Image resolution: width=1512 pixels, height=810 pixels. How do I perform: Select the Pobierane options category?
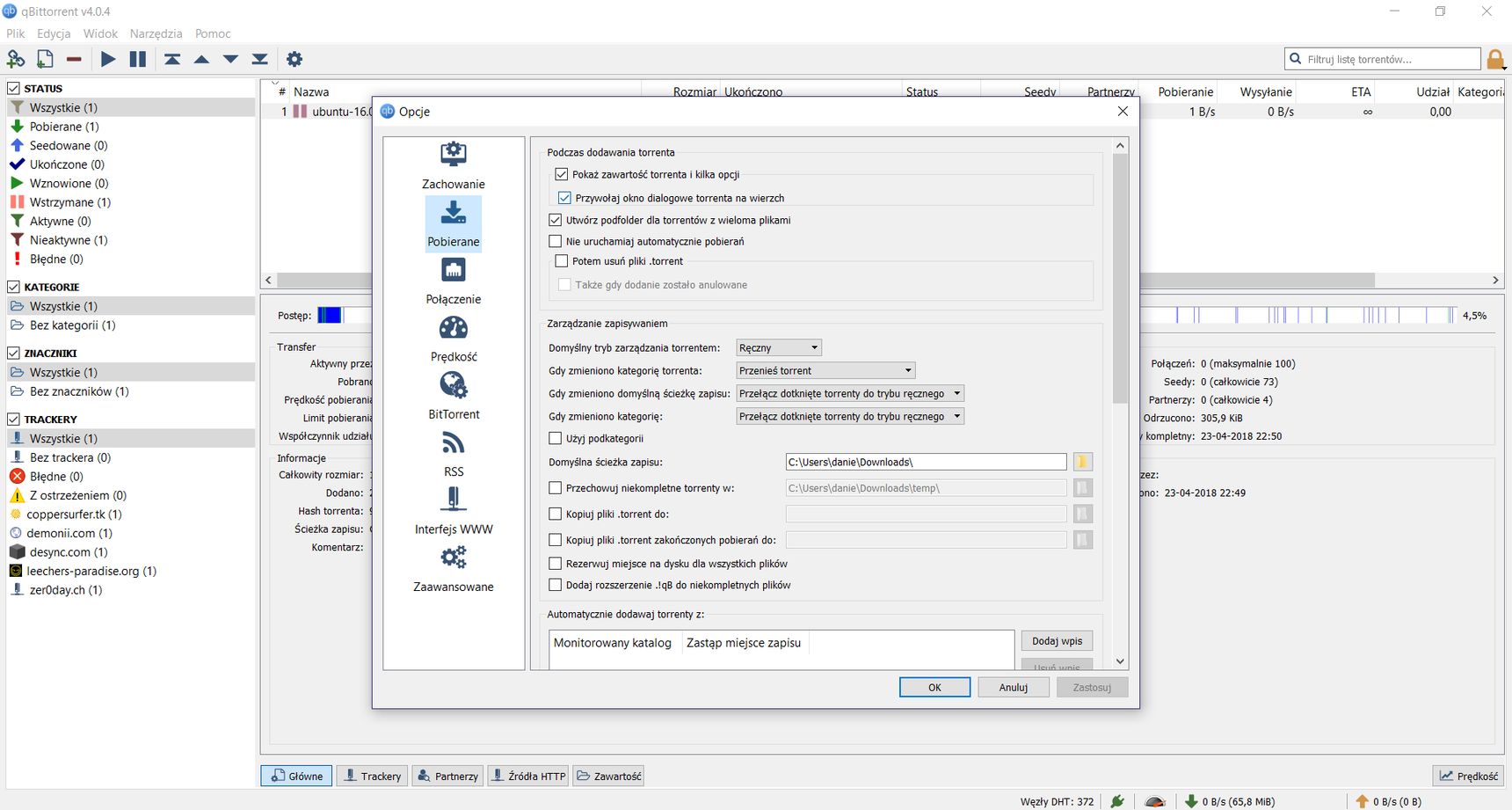click(x=454, y=223)
